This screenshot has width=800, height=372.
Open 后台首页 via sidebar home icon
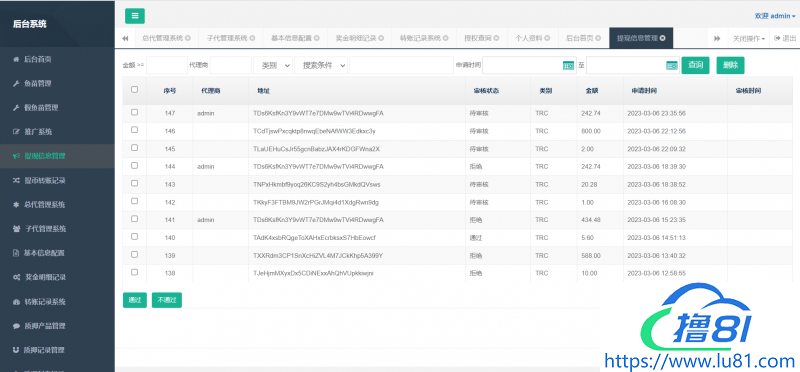pyautogui.click(x=16, y=59)
